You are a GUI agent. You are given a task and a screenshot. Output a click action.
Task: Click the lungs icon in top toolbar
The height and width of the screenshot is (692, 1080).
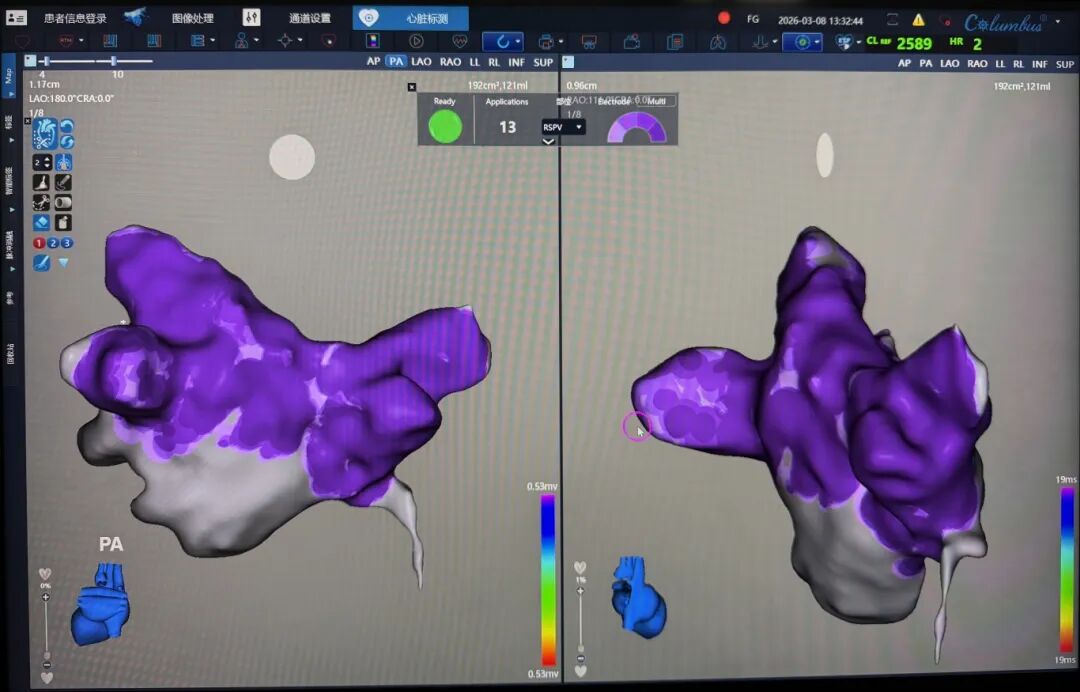[718, 42]
